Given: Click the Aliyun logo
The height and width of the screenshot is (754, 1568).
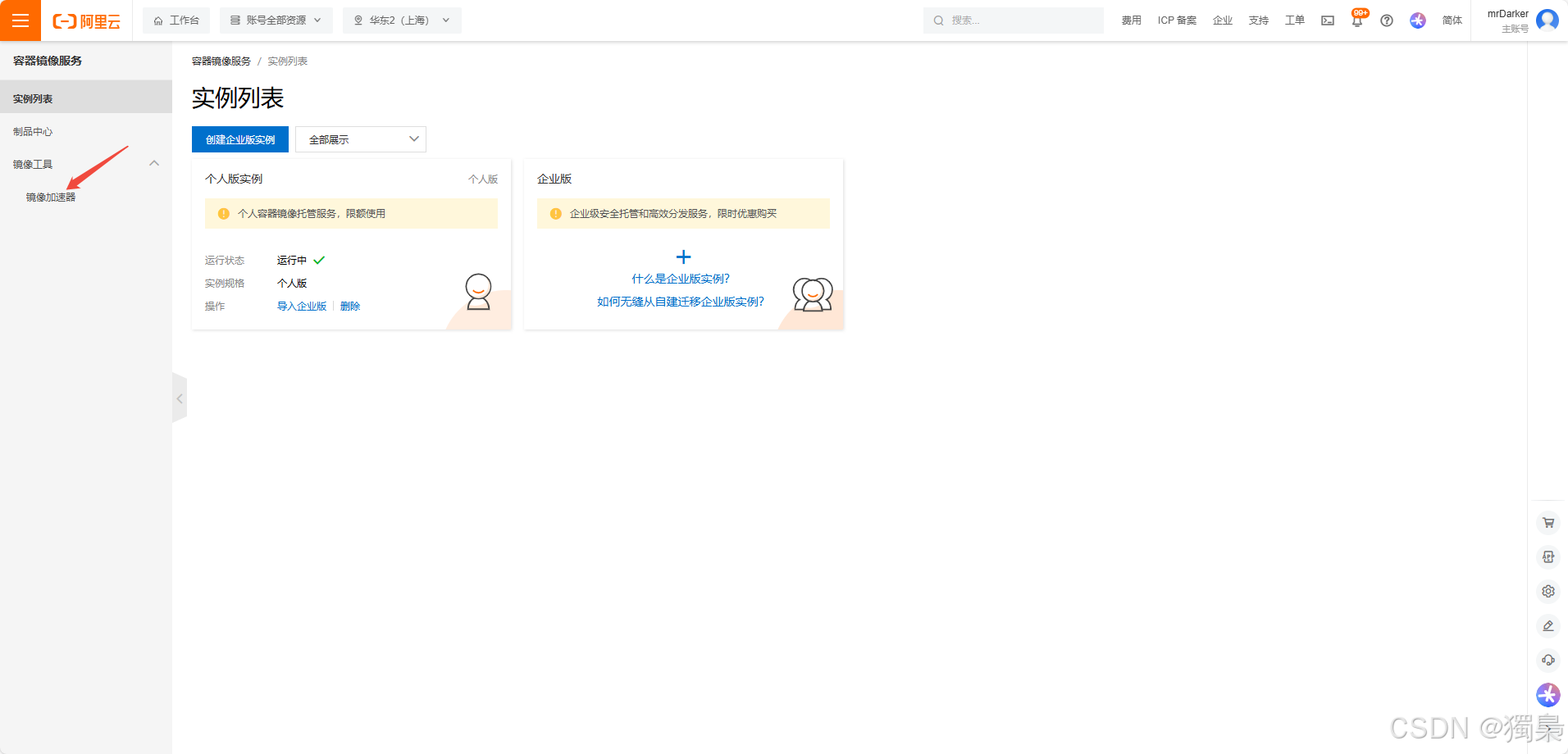Looking at the screenshot, I should 86,21.
